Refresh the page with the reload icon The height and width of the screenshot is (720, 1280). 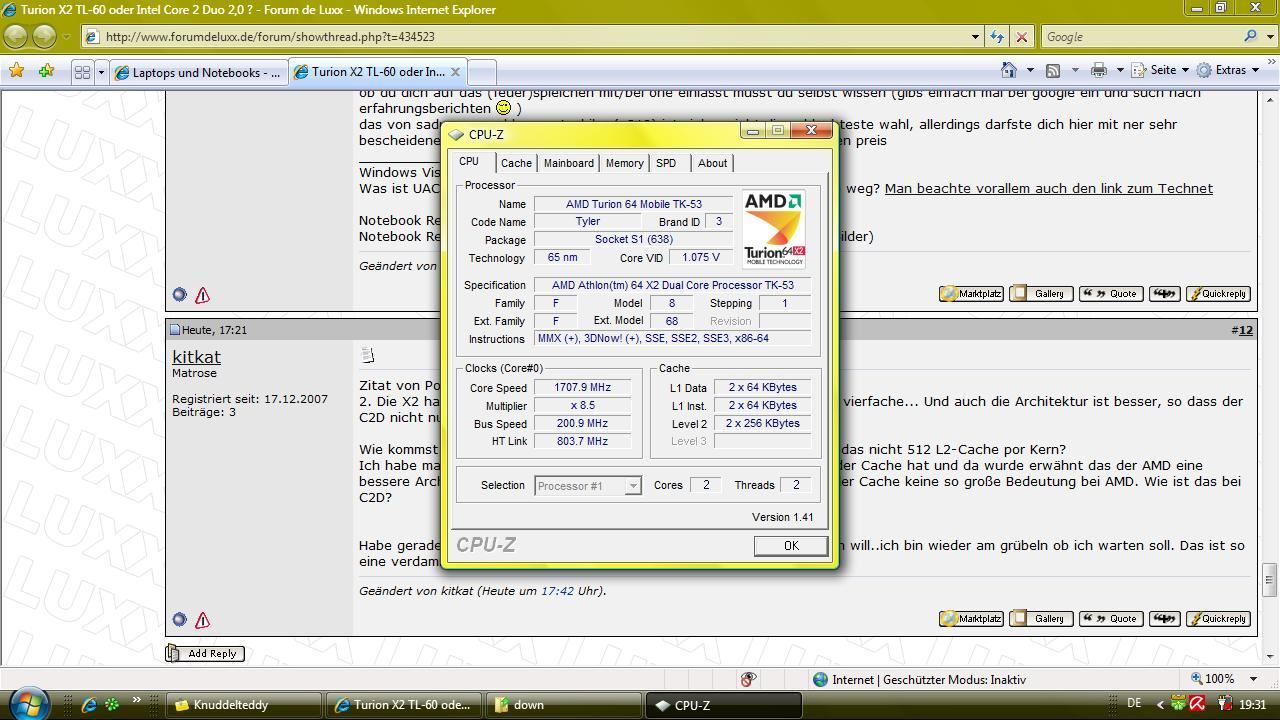[997, 36]
